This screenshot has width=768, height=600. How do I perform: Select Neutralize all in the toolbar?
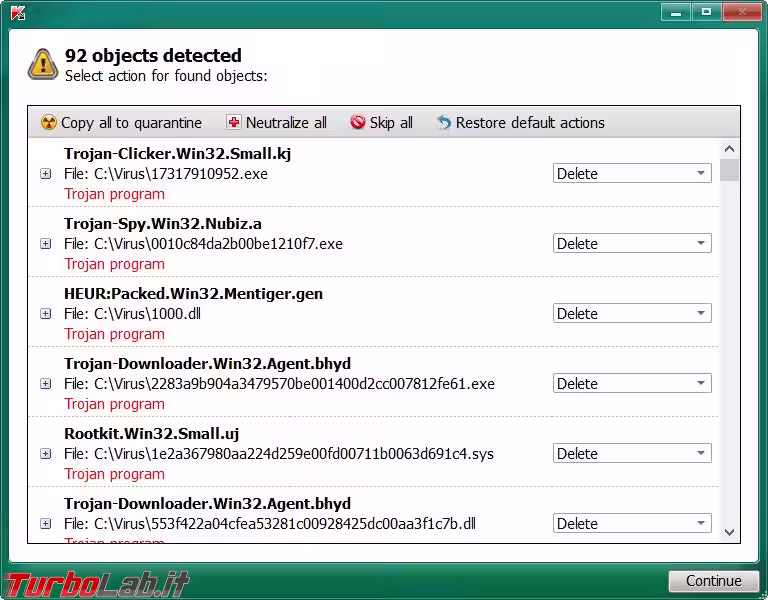(x=286, y=123)
